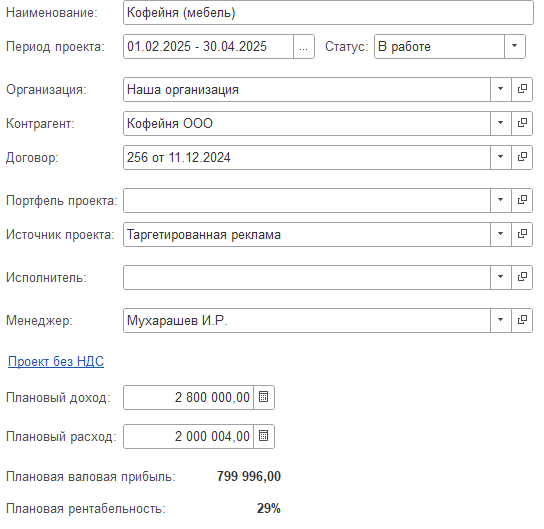The width and height of the screenshot is (544, 529).
Task: Open the Менеджер record via open icon
Action: 522,320
